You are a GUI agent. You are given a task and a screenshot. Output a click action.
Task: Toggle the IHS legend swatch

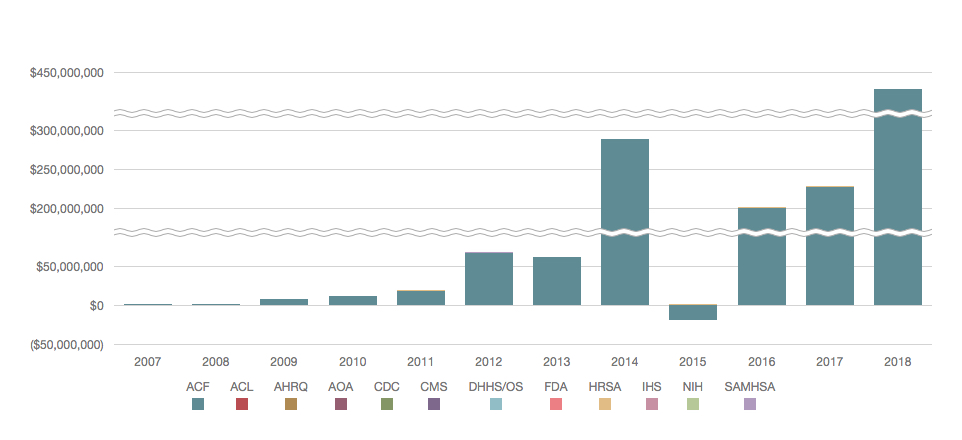tap(652, 404)
